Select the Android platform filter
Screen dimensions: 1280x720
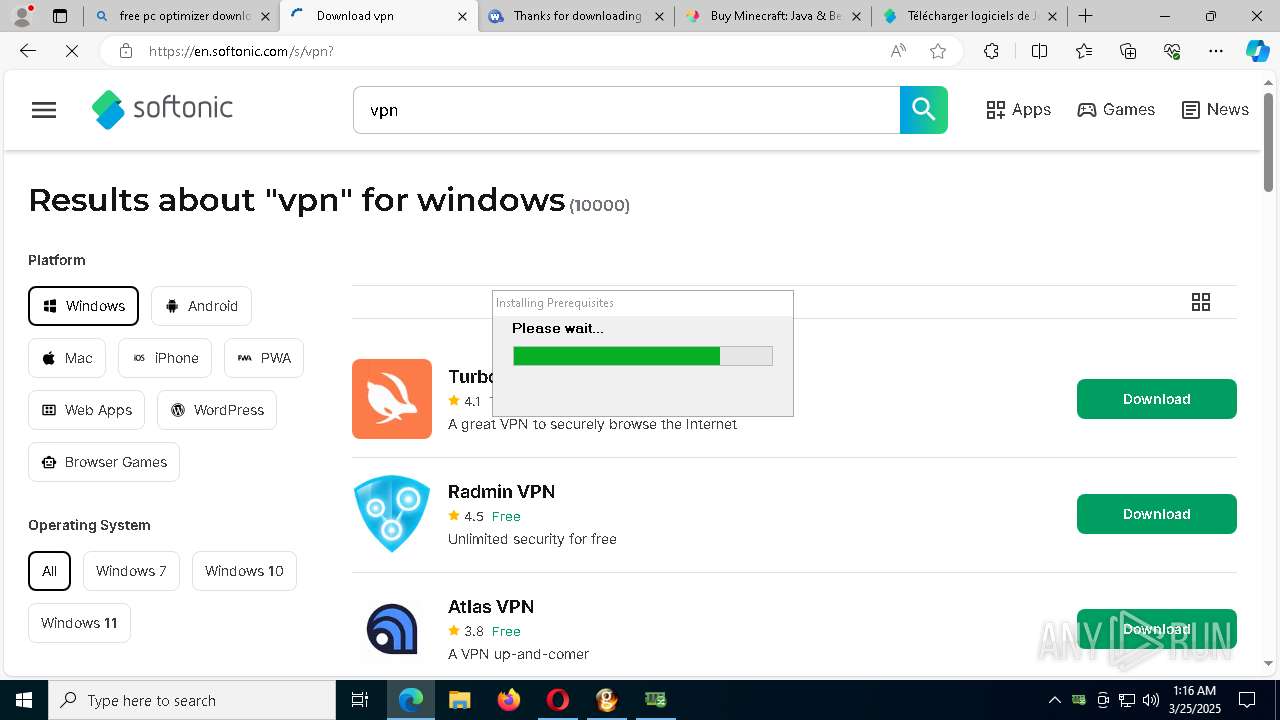201,306
